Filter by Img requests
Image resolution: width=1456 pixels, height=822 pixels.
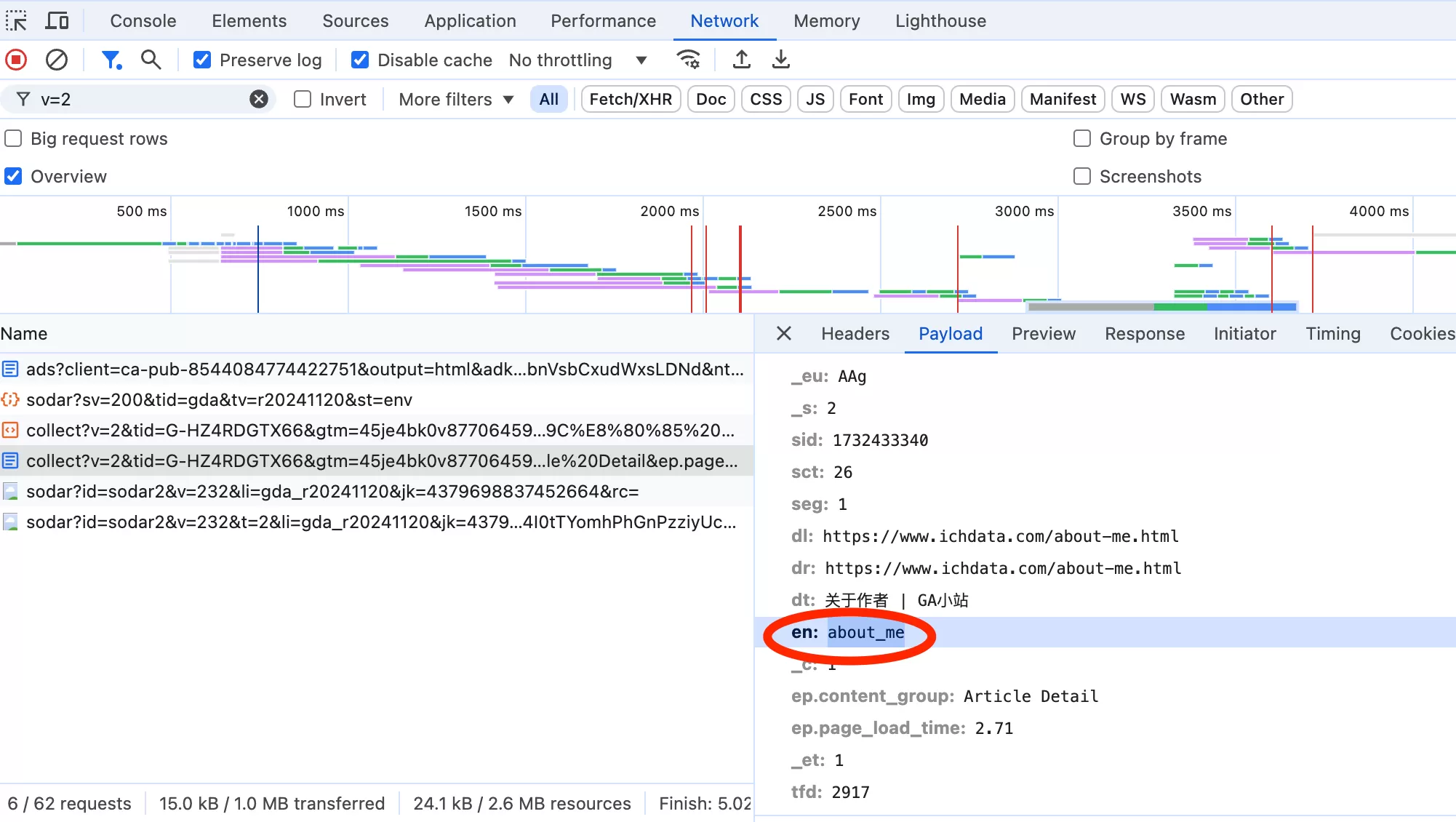click(x=921, y=99)
